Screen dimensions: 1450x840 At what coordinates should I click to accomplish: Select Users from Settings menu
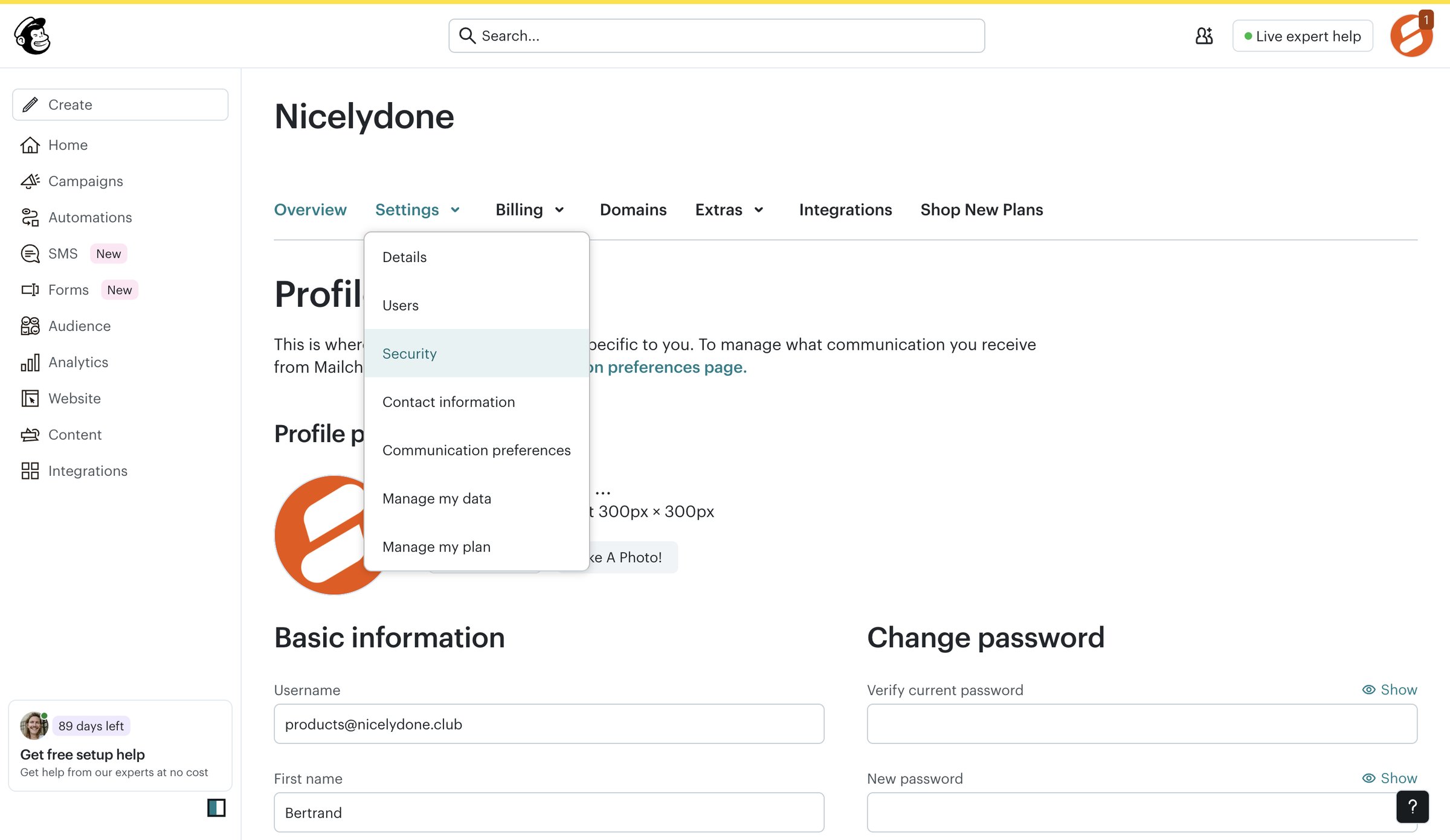(477, 306)
